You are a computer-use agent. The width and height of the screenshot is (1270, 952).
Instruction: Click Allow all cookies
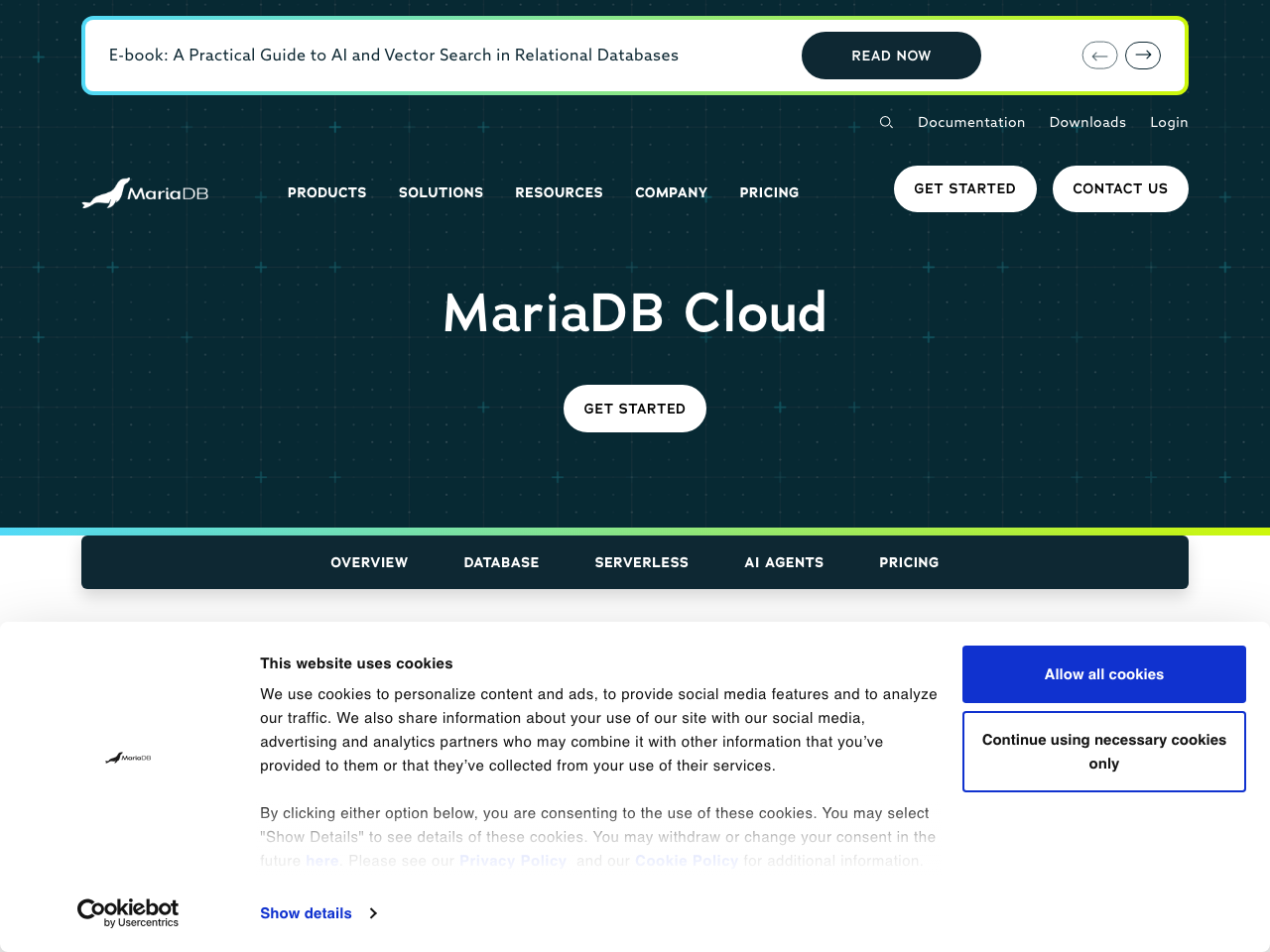[x=1103, y=674]
